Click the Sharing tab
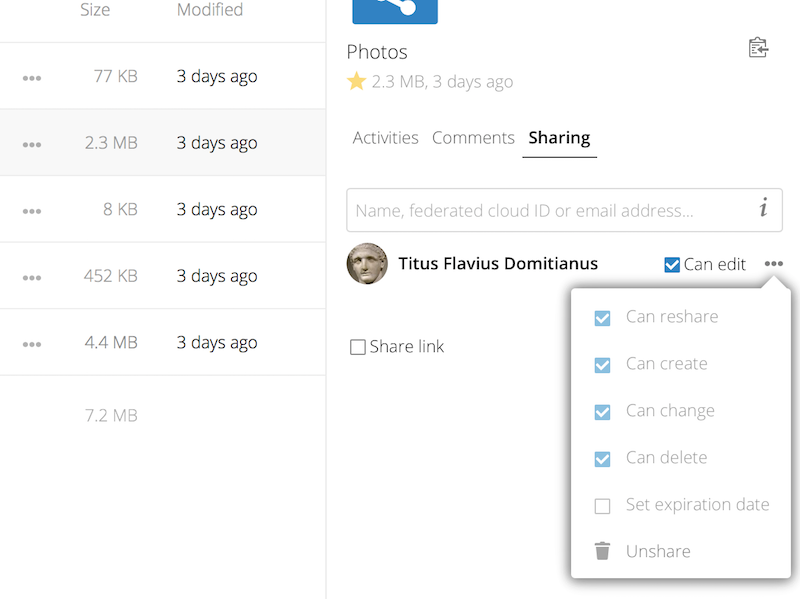The width and height of the screenshot is (800, 599). click(559, 138)
